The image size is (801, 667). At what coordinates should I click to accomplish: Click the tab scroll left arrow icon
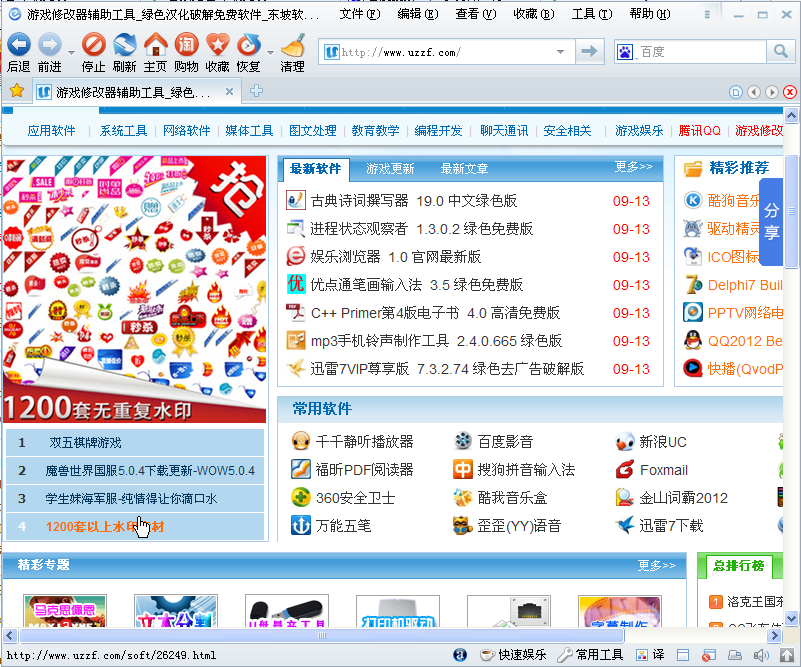coord(754,92)
